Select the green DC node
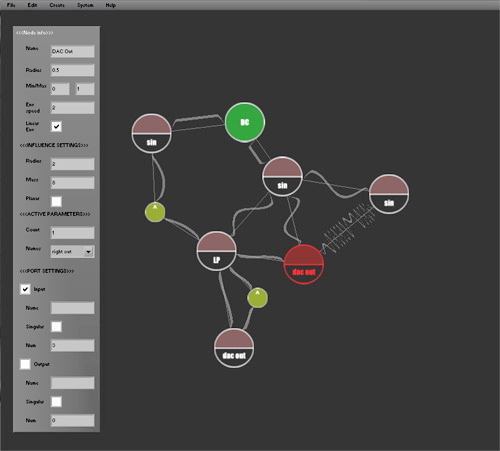 pyautogui.click(x=245, y=122)
